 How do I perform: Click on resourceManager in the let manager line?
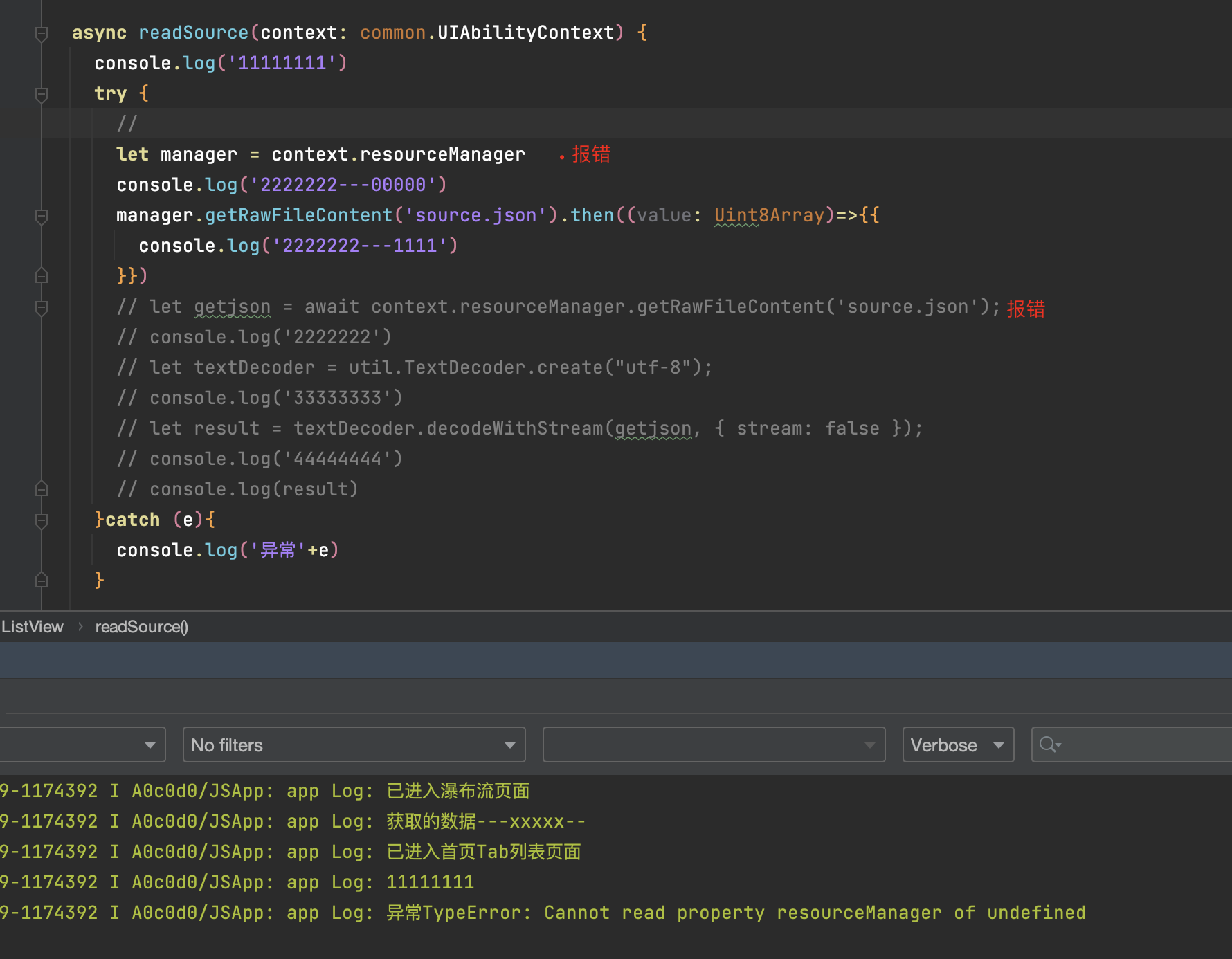point(442,154)
